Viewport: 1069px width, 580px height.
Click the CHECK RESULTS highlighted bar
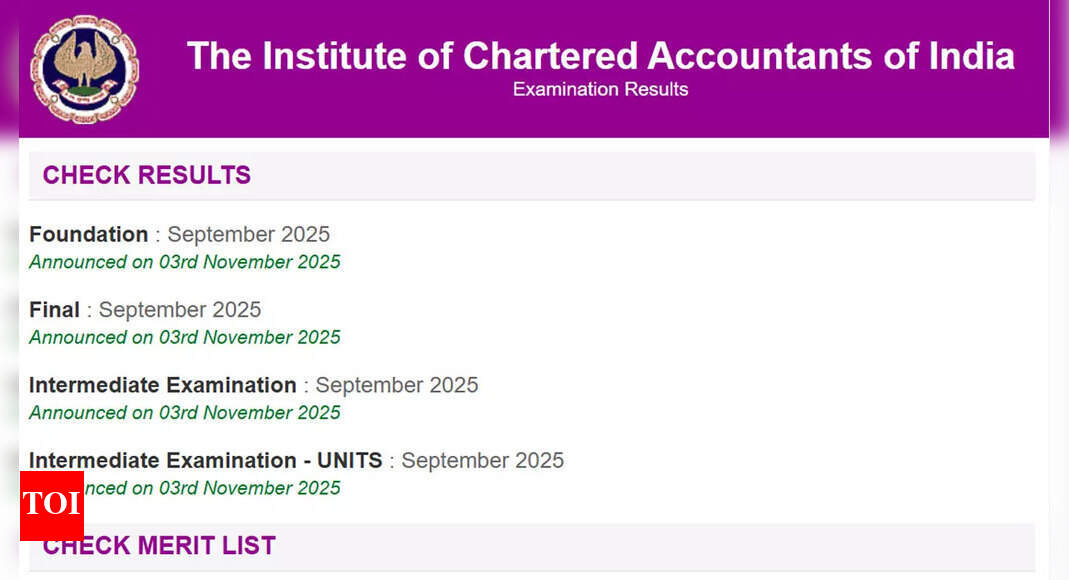point(530,175)
